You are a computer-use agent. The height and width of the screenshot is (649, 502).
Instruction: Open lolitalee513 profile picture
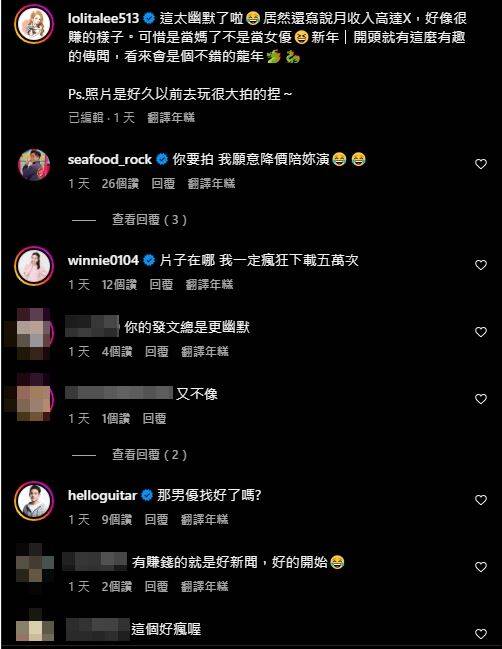pyautogui.click(x=34, y=24)
